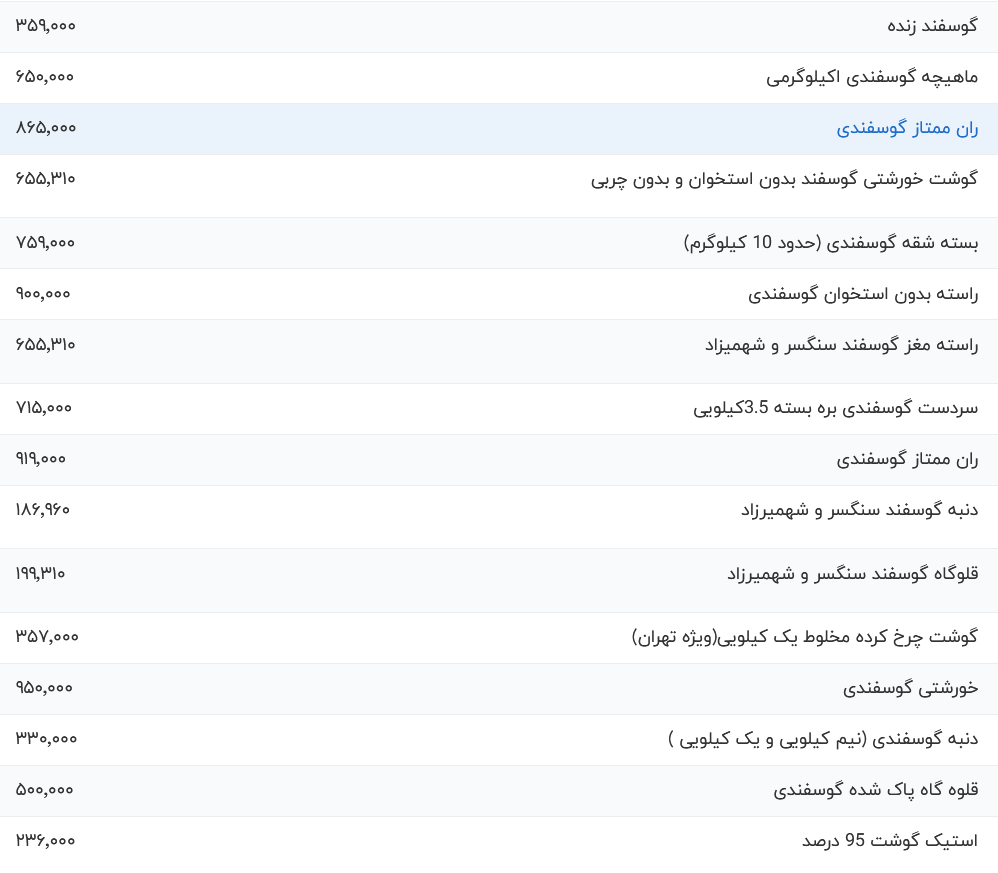Select بسته شقه گوسفندی (حدود 10 کیلوگرم)

point(831,243)
